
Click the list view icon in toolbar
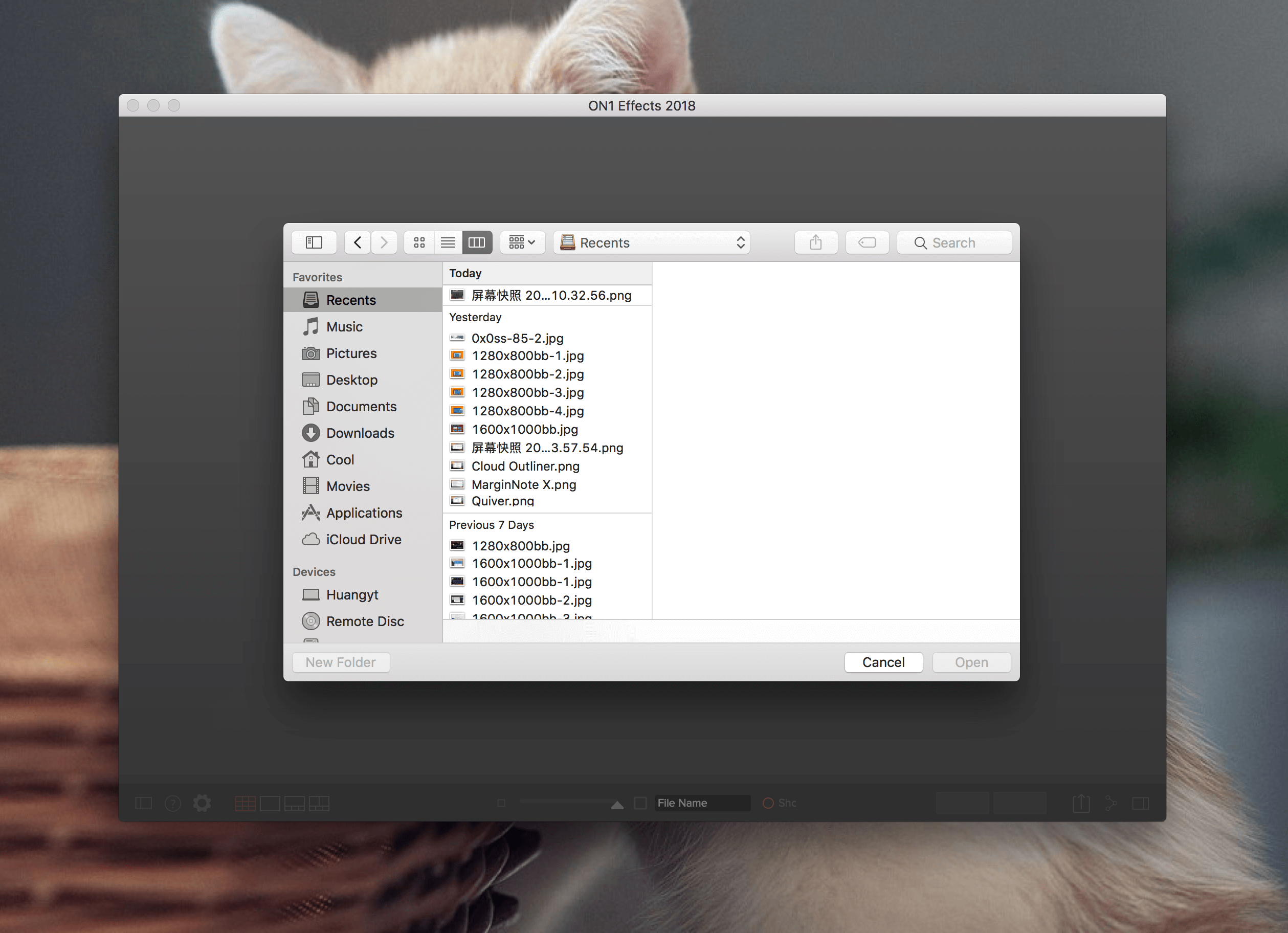tap(447, 242)
